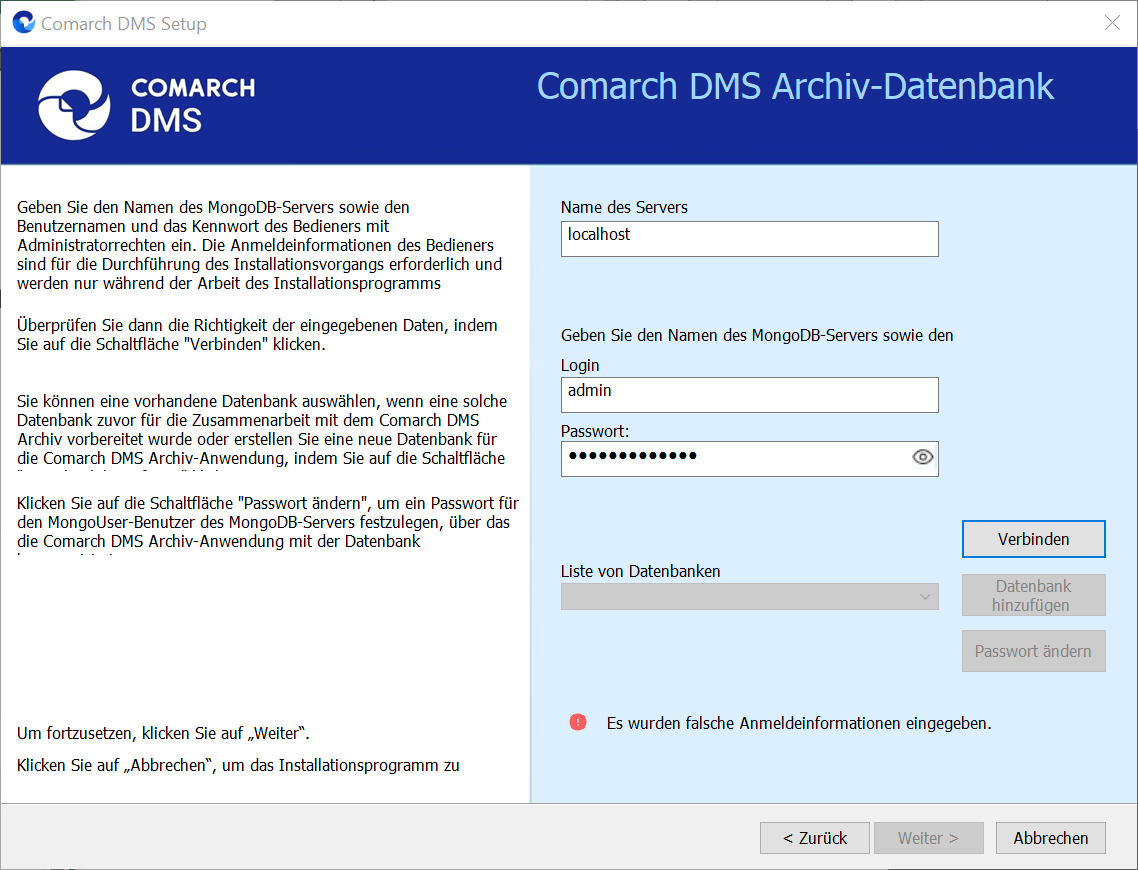Click the 'Login' label
This screenshot has height=870, width=1138.
tap(580, 365)
